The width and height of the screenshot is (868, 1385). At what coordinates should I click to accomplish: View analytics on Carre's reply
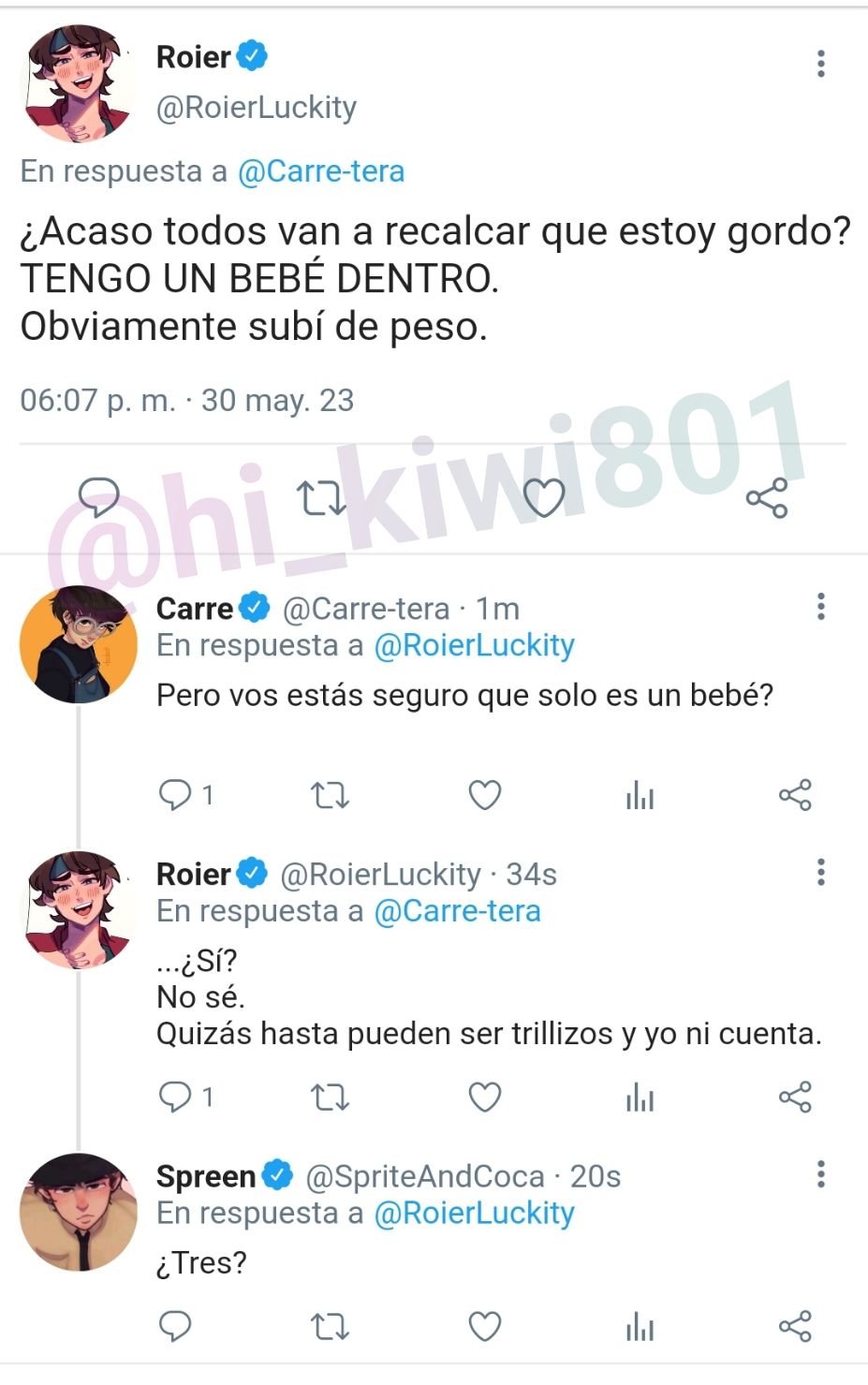(x=640, y=796)
